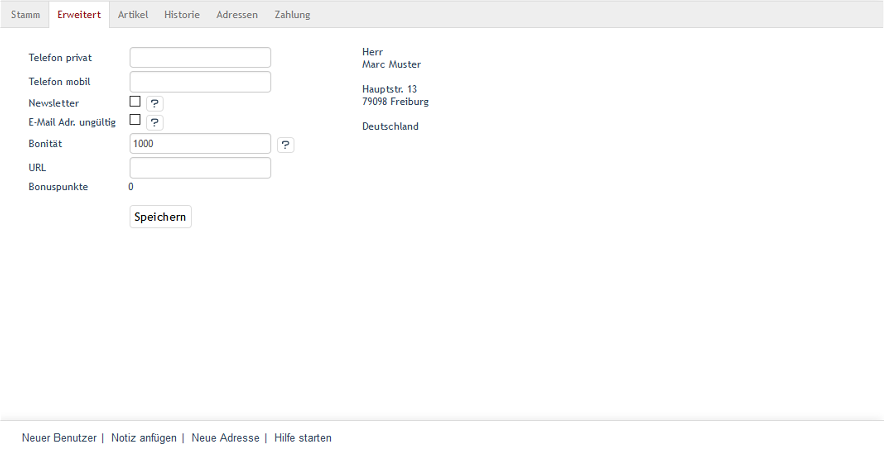Open the Adressen tab

coord(237,15)
